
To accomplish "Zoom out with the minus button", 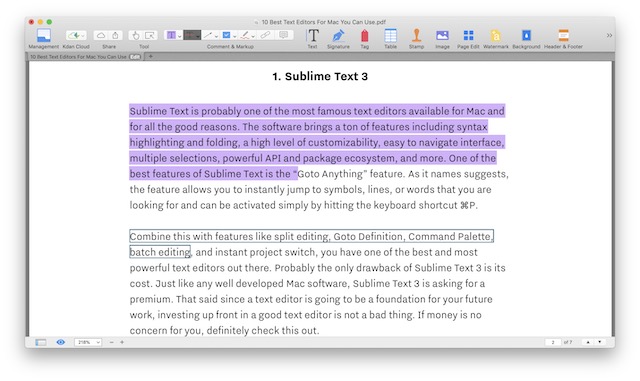I will click(112, 342).
